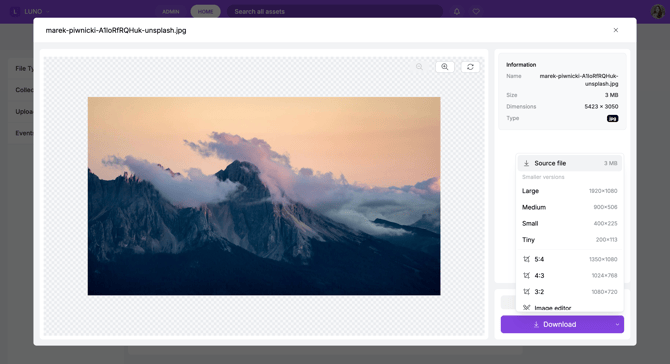Screen dimensions: 670x364
Task: Open the user avatar menu
Action: pos(658,12)
